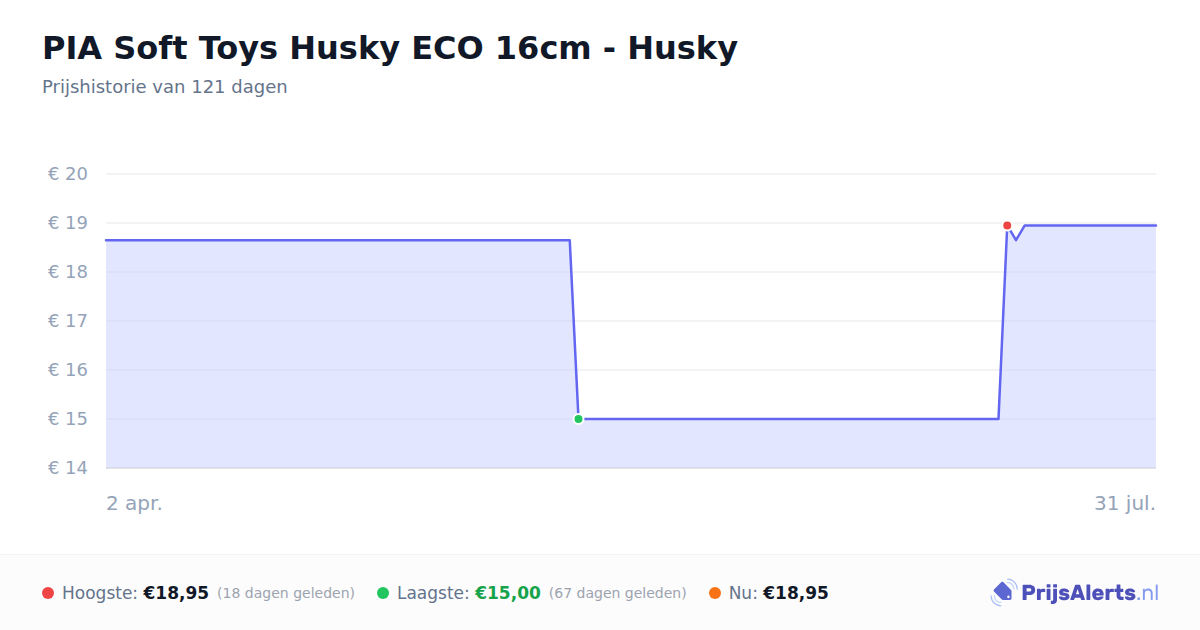Click the green Laagste legend dot

(x=383, y=593)
